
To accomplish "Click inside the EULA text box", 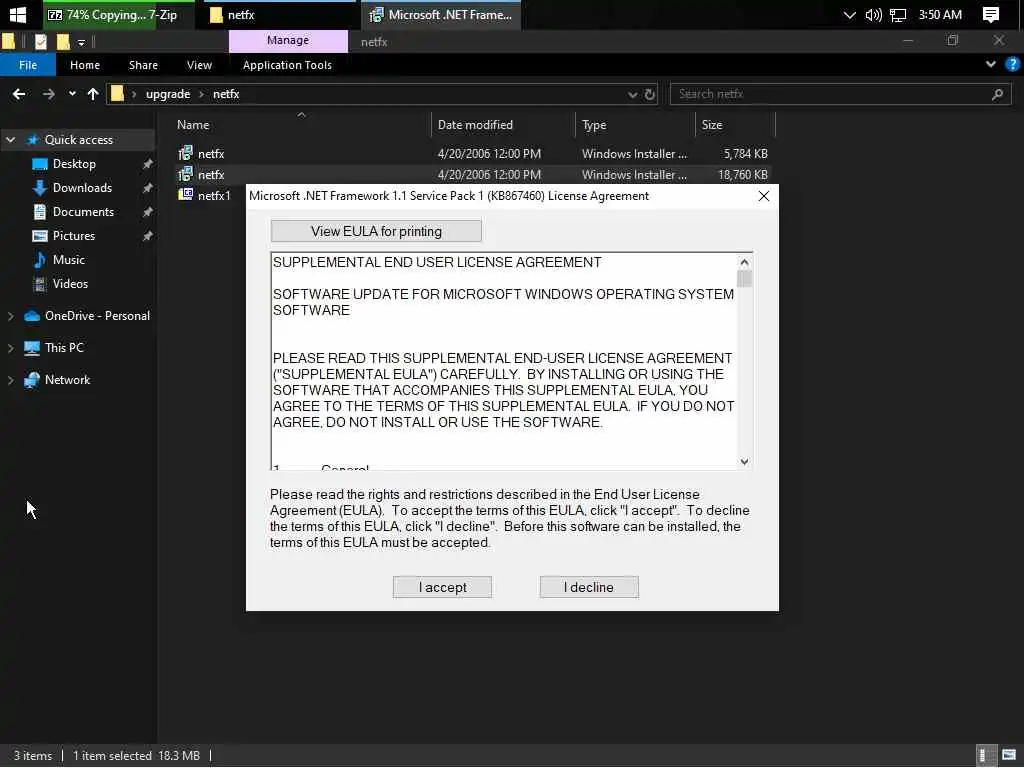I will point(504,360).
